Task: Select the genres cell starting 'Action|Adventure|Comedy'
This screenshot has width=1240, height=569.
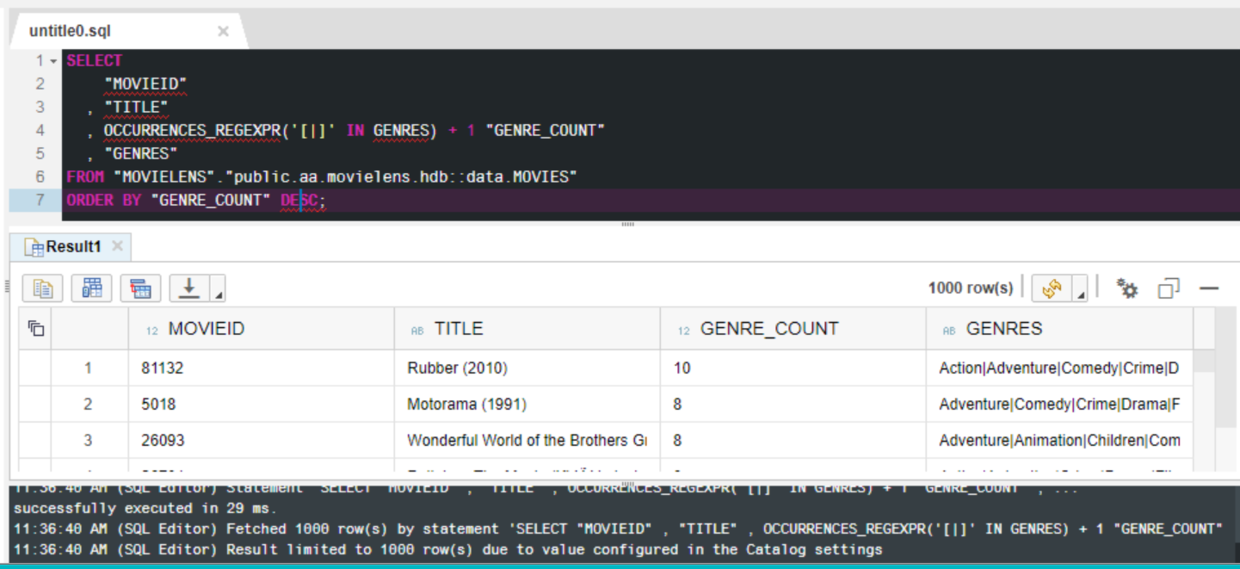Action: click(1059, 368)
